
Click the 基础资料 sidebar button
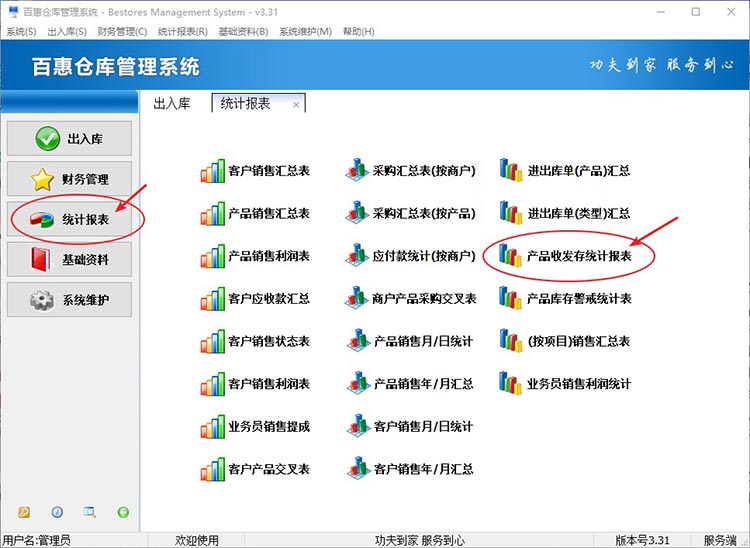(69, 259)
